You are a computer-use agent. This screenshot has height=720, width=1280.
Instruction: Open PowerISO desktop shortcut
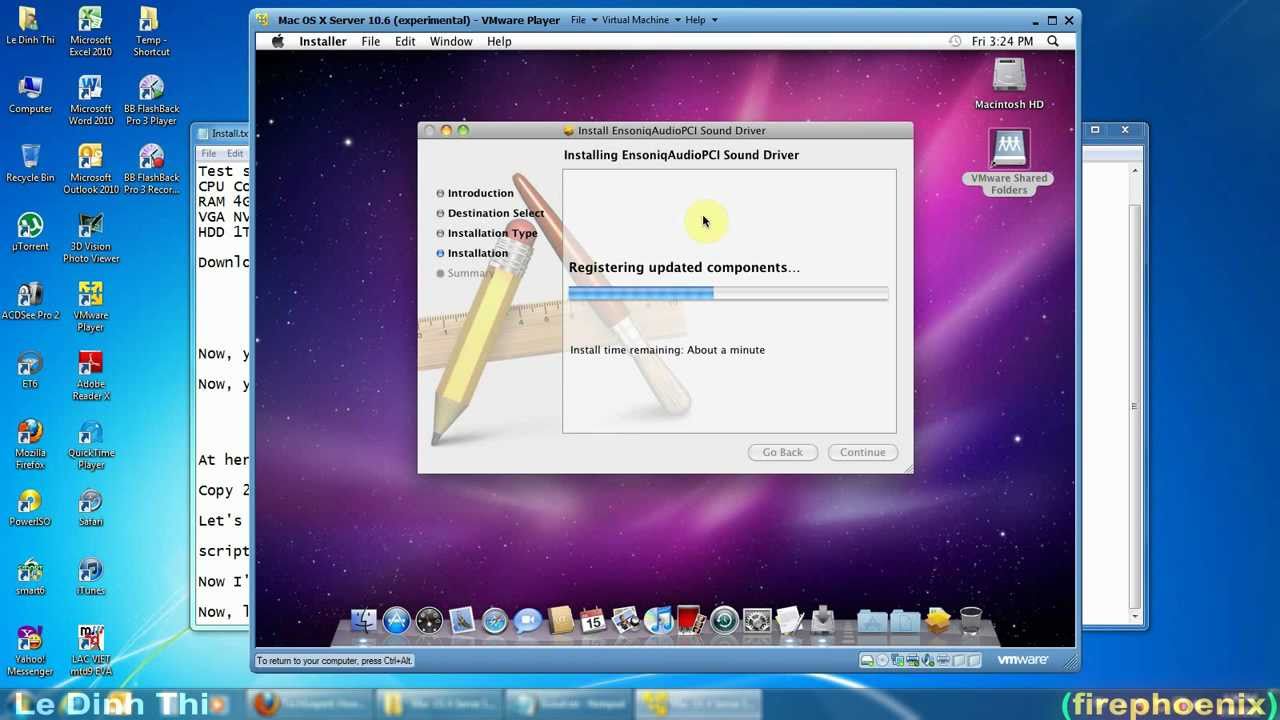[x=30, y=508]
